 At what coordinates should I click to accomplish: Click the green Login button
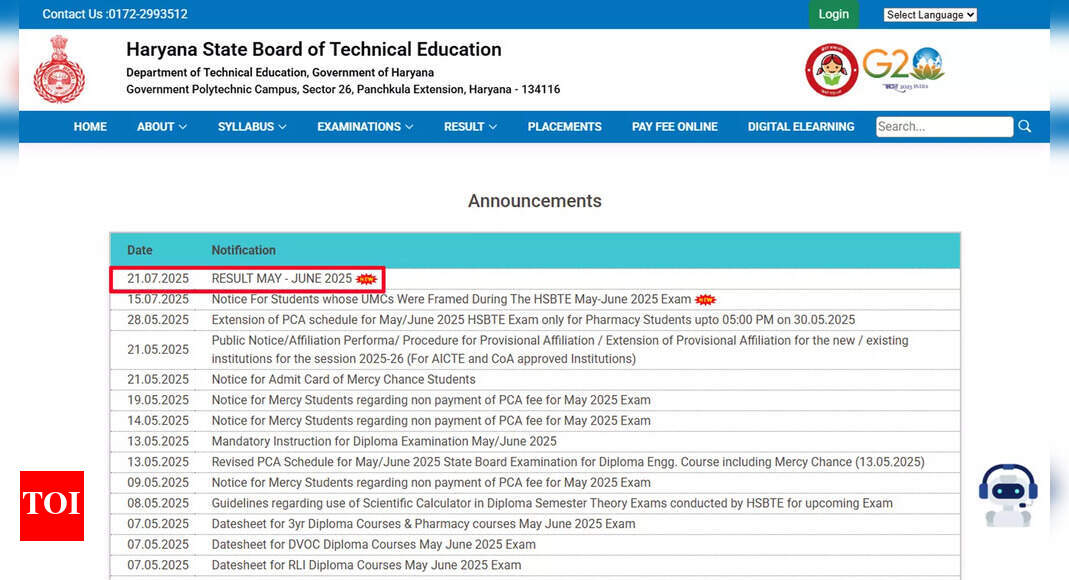(x=833, y=14)
